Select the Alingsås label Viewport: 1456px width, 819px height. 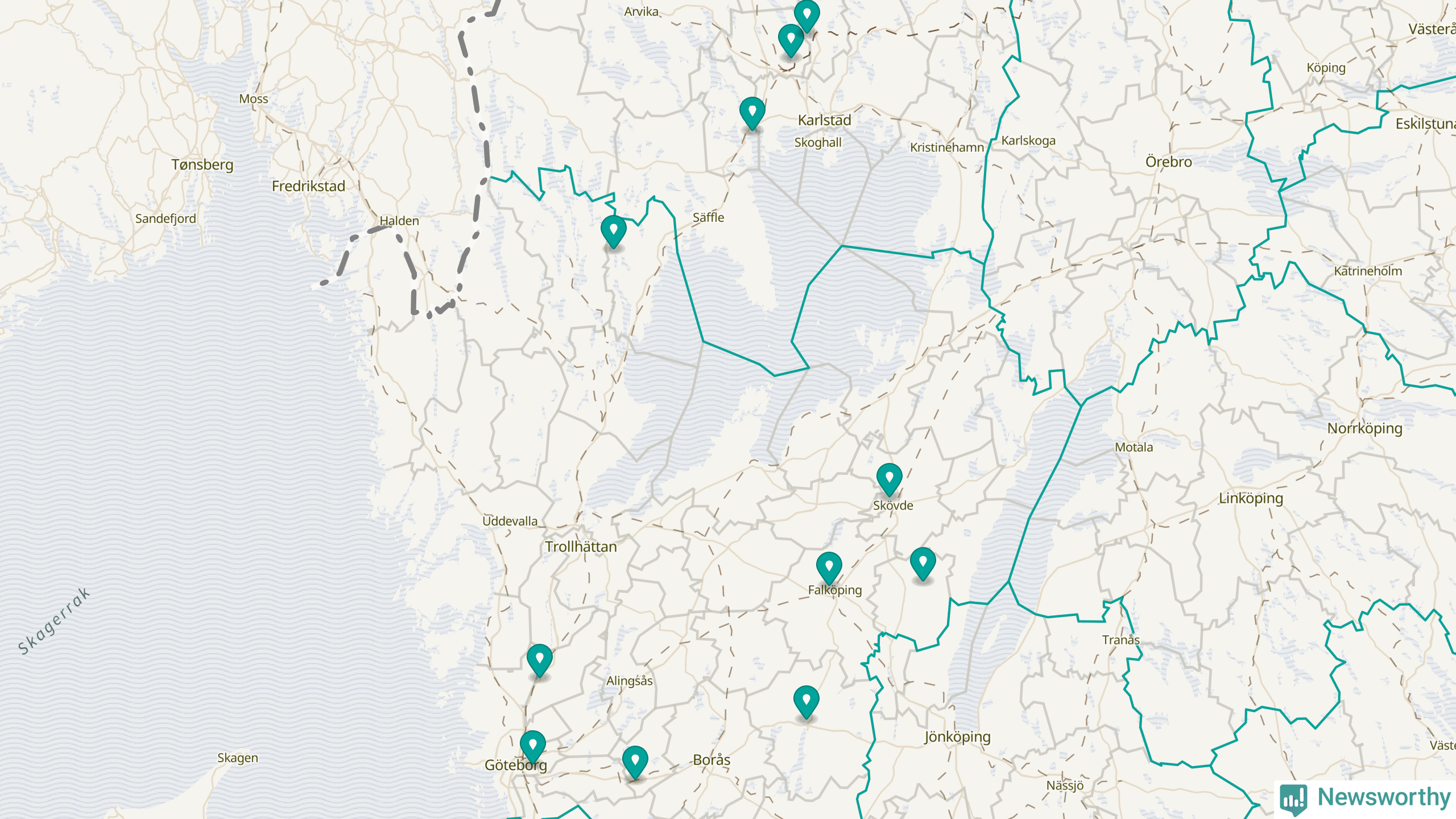pos(629,681)
